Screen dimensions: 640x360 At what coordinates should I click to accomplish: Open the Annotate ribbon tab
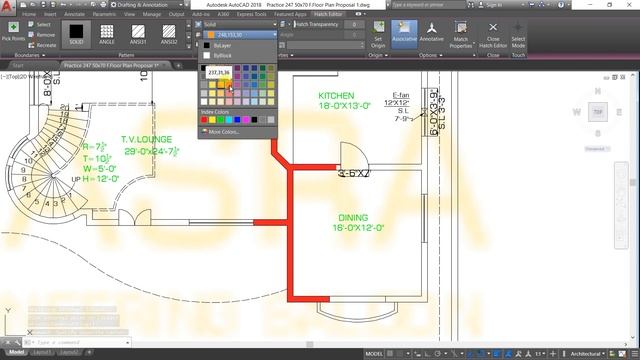[75, 14]
